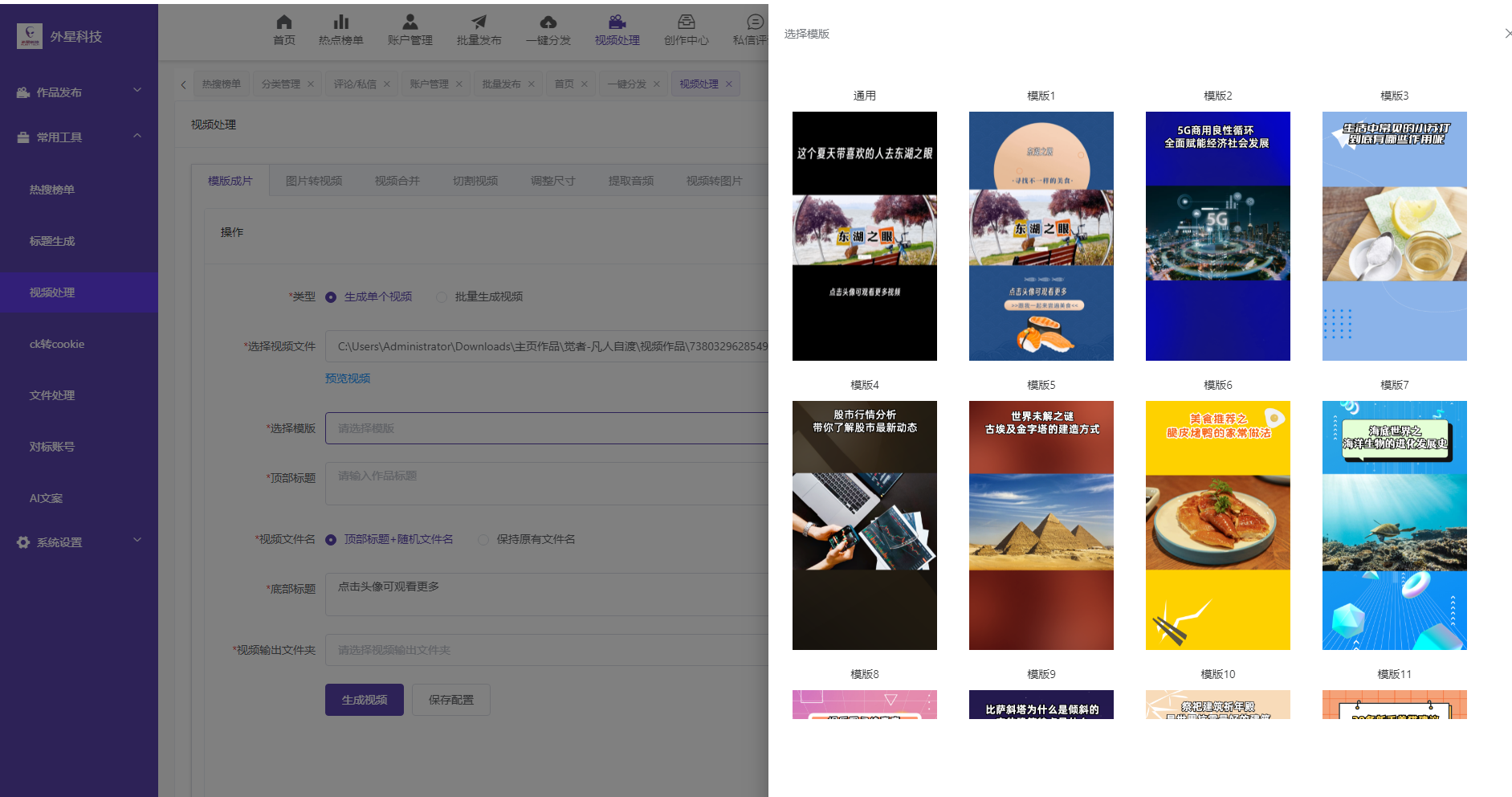Open the 选择模版 dropdown field
This screenshot has height=797, width=1512.
[547, 428]
